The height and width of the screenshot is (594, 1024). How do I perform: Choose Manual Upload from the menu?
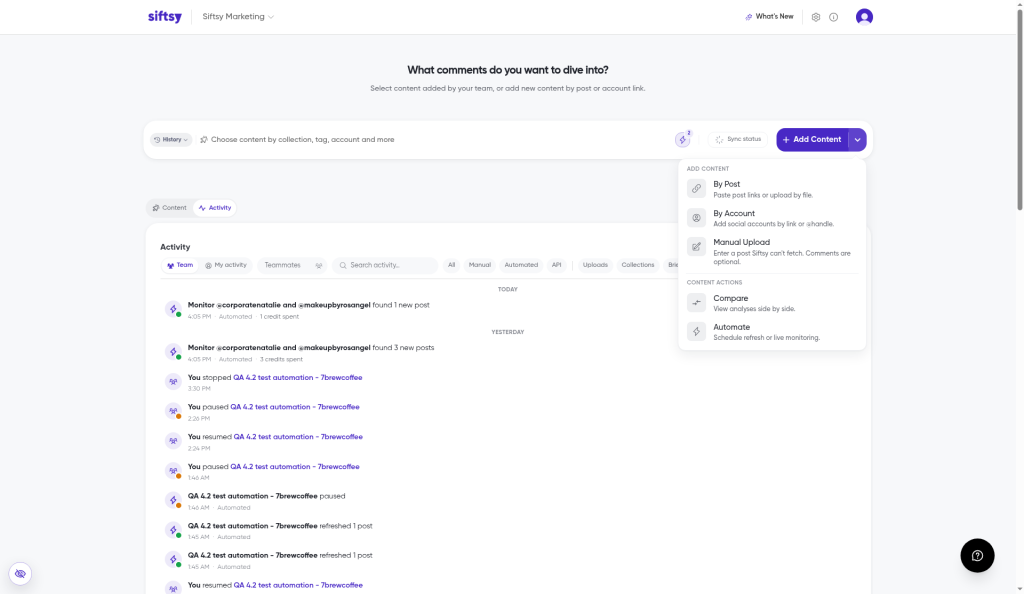772,251
